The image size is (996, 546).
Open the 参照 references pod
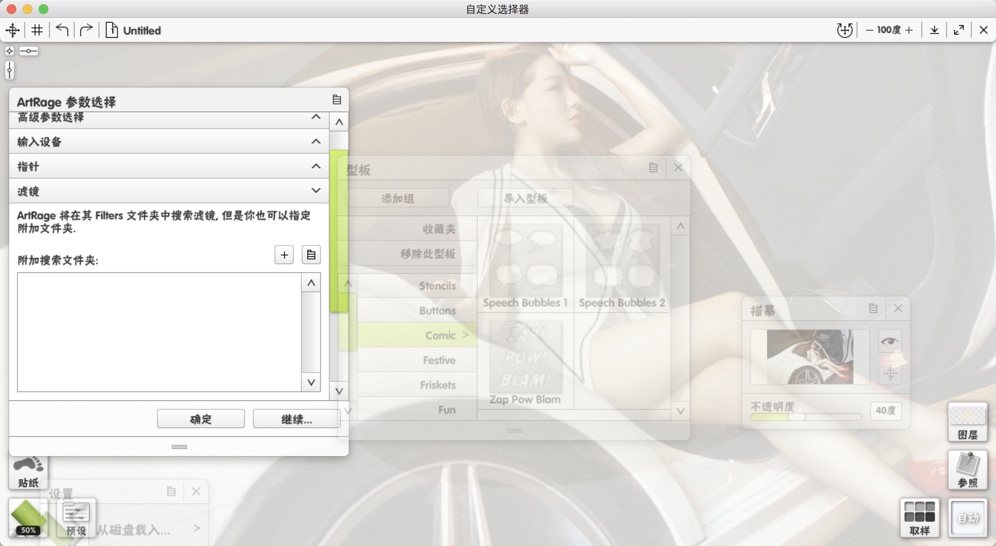pos(967,470)
